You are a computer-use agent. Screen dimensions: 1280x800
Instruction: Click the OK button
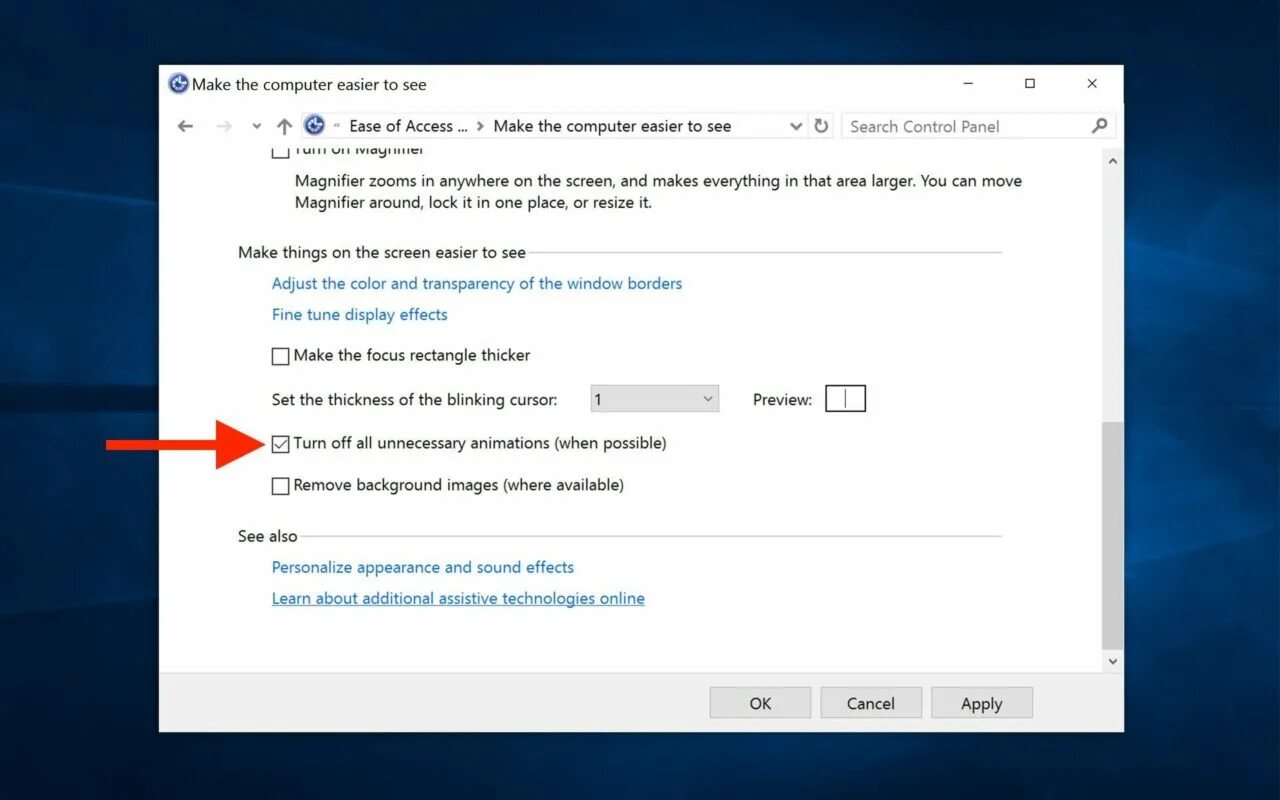tap(760, 703)
